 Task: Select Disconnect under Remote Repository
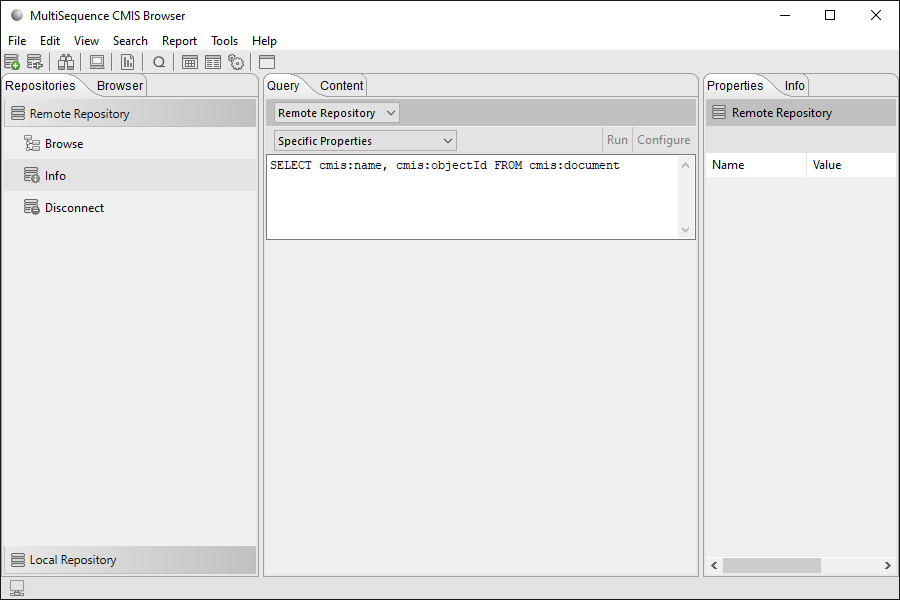(130, 207)
